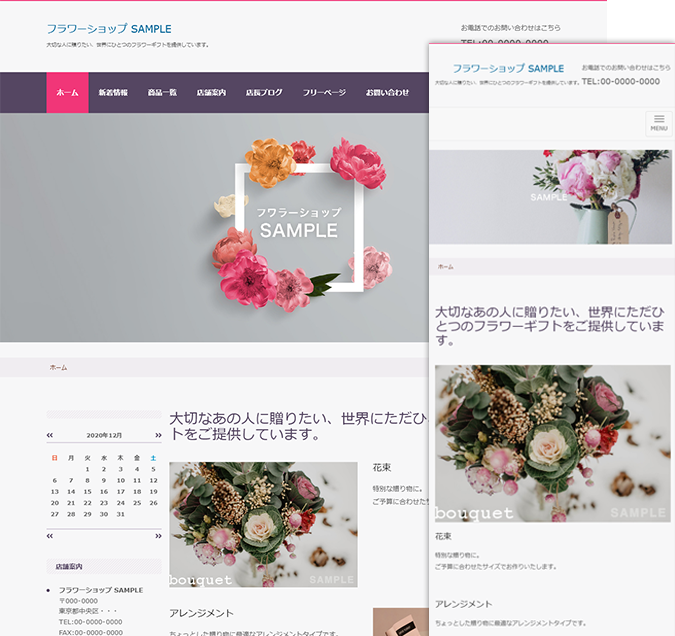The width and height of the screenshot is (675, 636).
Task: Open the 店長ブログ menu item
Action: tap(264, 92)
